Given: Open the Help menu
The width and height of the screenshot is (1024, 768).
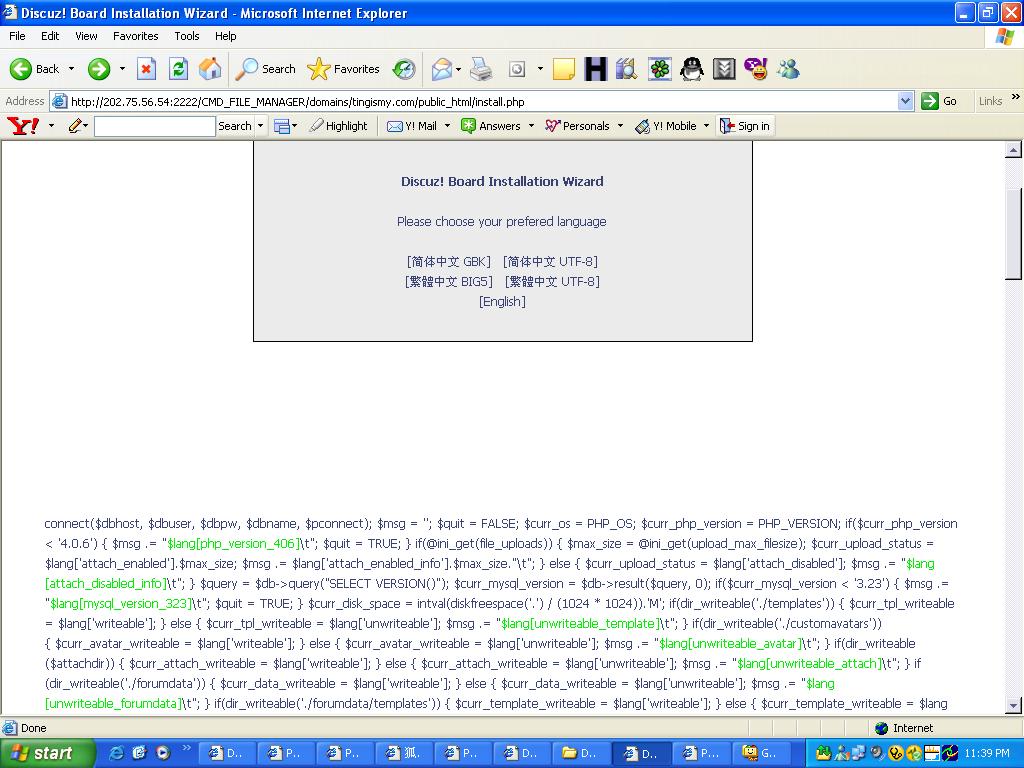Looking at the screenshot, I should click(x=225, y=36).
